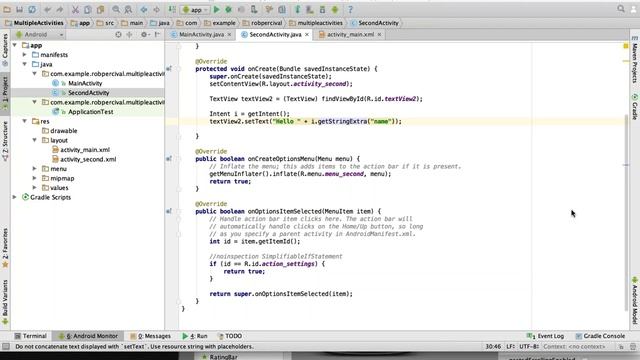Open the 0: Messages tab
Screen dimensions: 640x360
(150, 336)
